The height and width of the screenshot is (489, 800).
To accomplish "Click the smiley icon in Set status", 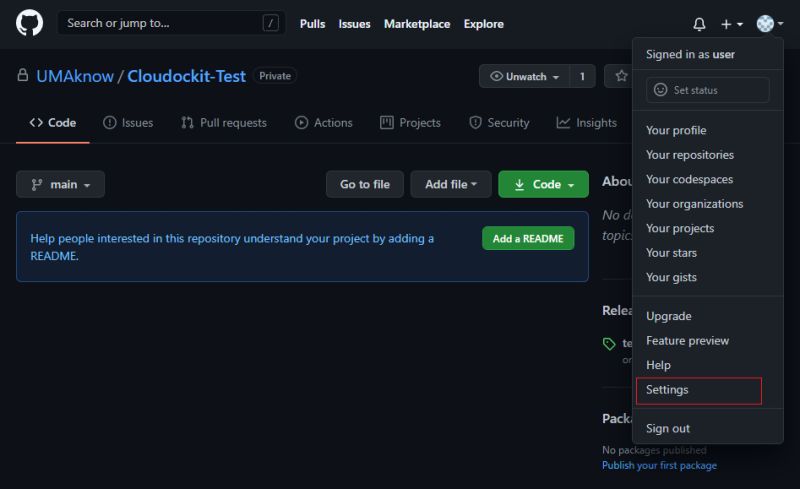I will click(660, 90).
